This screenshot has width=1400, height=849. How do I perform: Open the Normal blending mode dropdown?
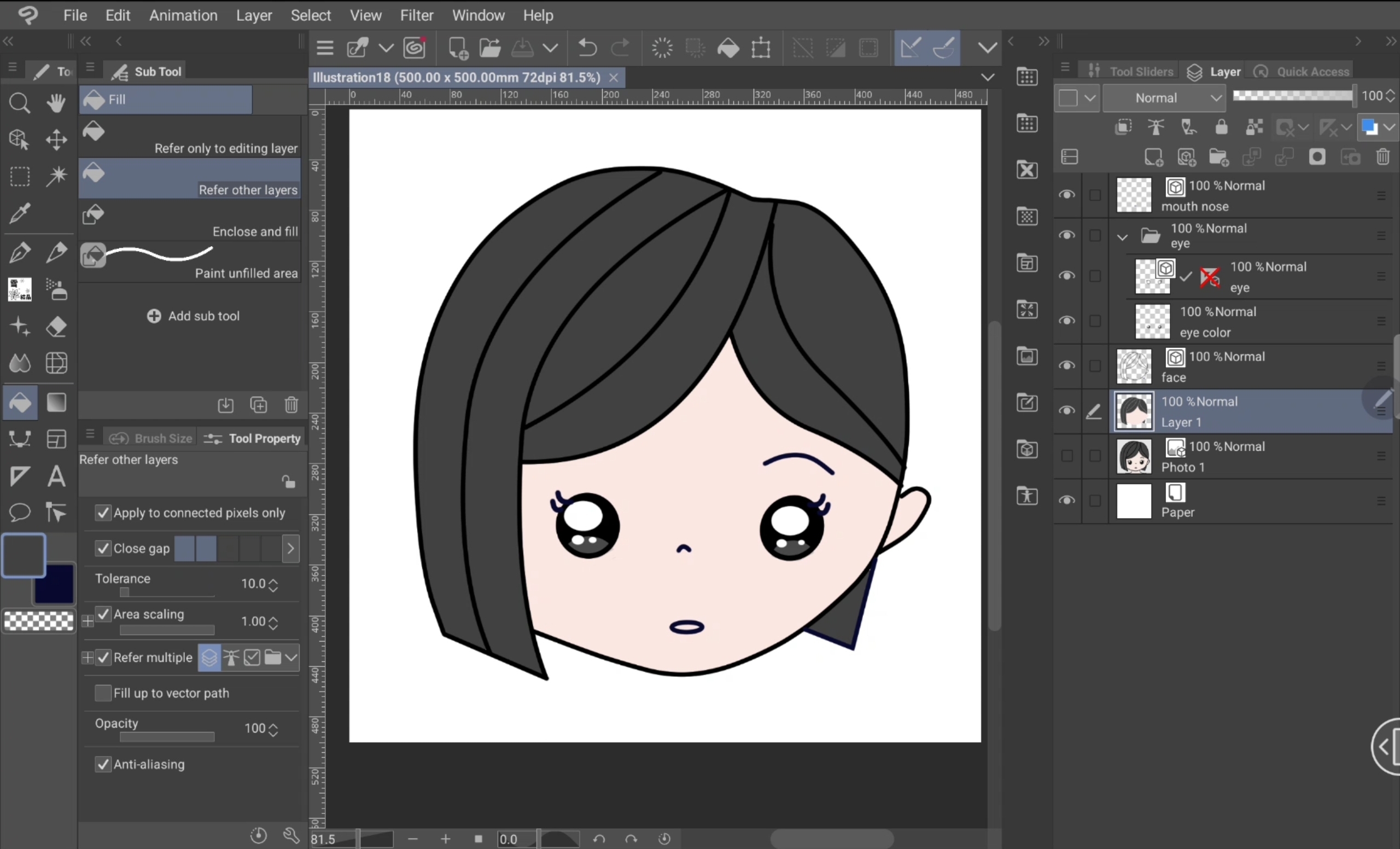coord(1164,98)
